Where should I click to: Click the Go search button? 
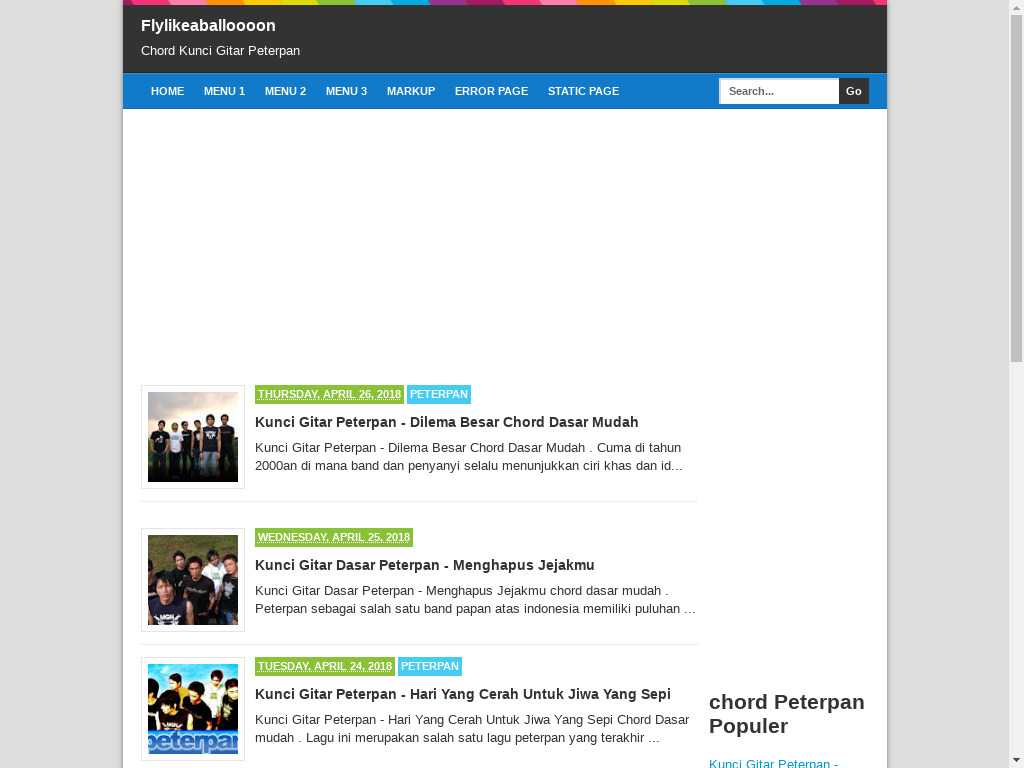click(x=854, y=91)
